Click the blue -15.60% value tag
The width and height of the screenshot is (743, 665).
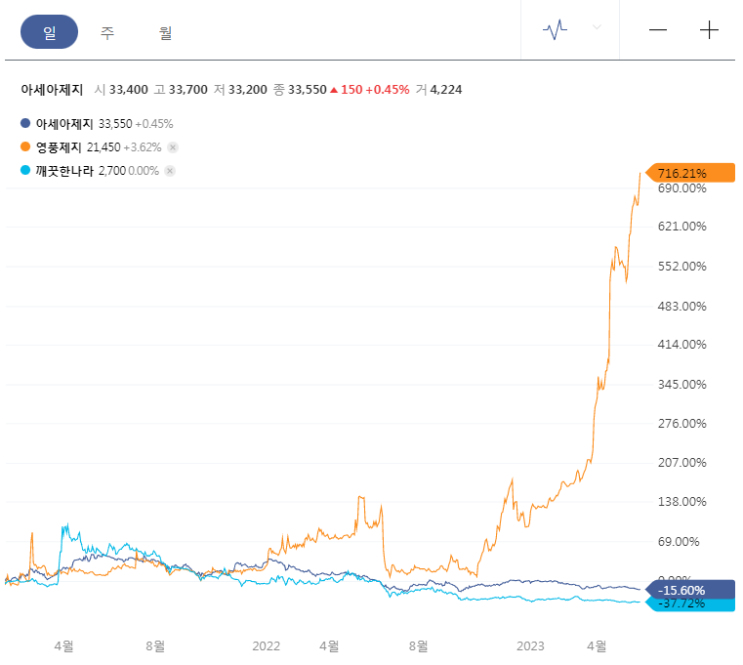click(x=690, y=590)
